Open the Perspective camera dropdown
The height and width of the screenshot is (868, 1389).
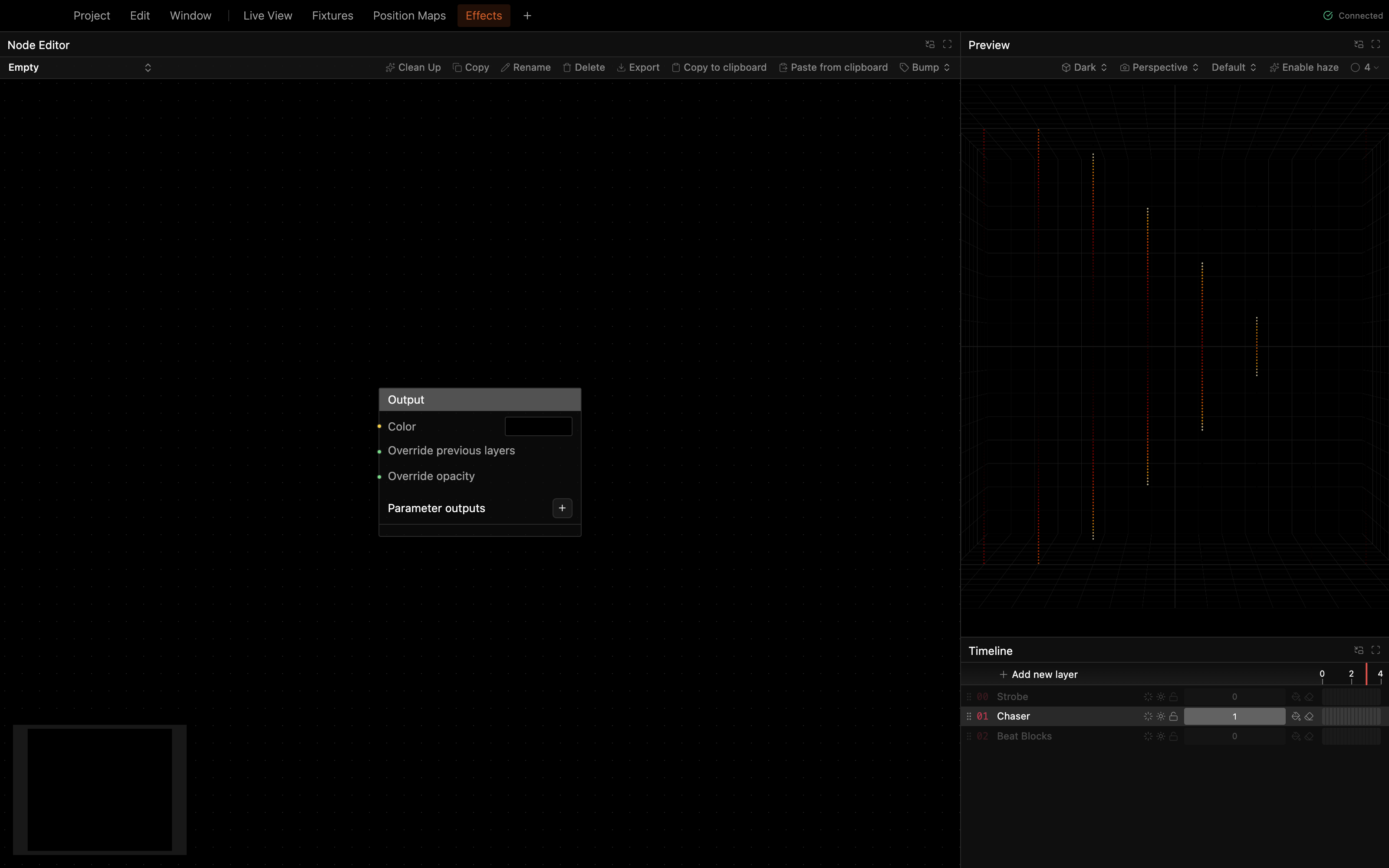coord(1159,67)
